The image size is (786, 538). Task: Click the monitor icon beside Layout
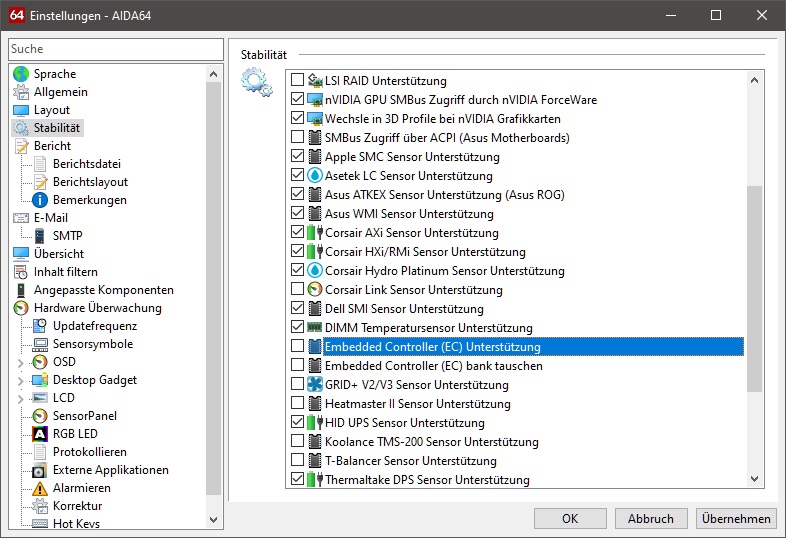pos(21,110)
